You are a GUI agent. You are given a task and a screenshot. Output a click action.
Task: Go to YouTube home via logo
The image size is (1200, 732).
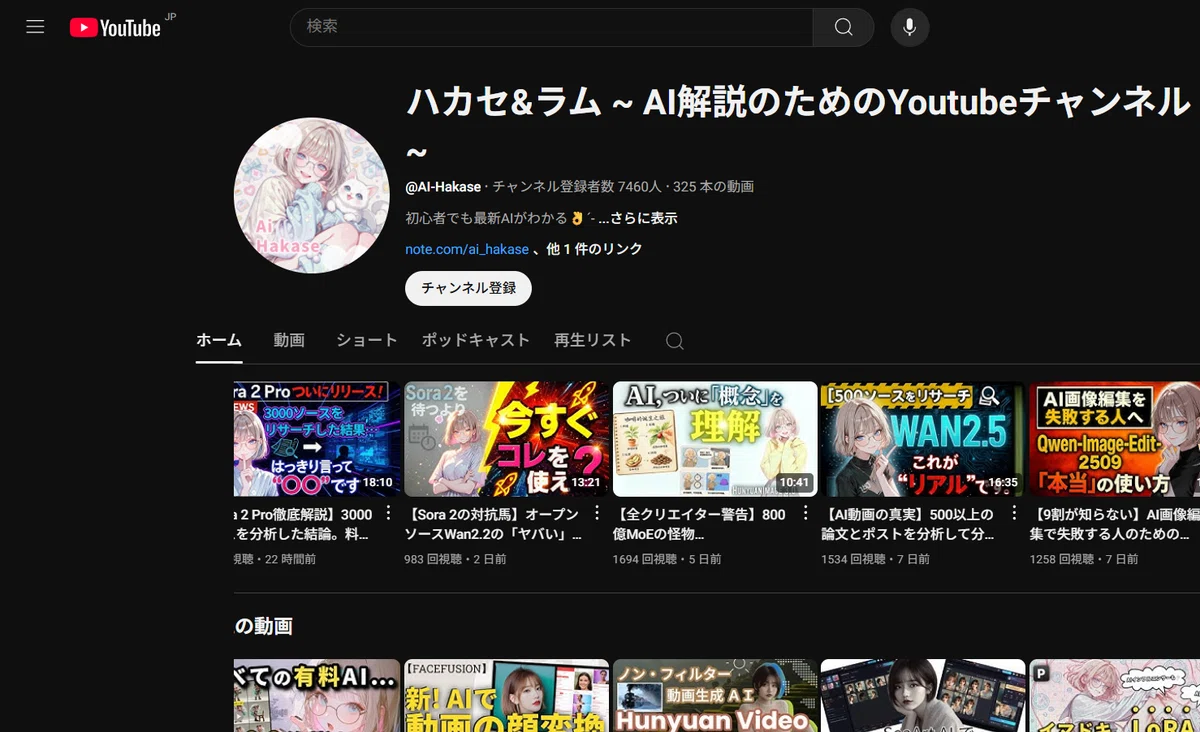pyautogui.click(x=115, y=28)
